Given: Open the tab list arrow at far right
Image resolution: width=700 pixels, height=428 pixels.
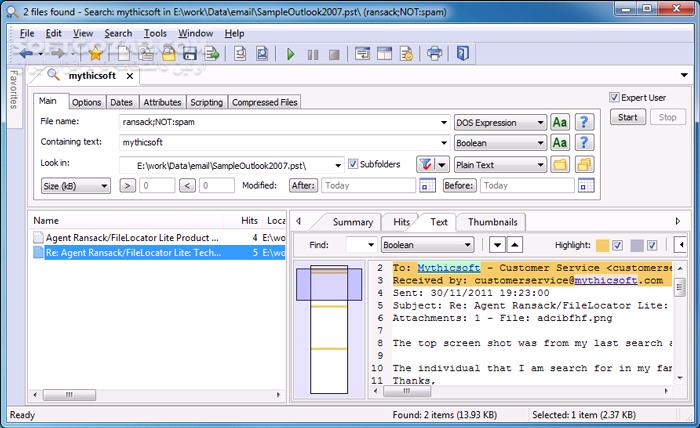Looking at the screenshot, I should 684,75.
